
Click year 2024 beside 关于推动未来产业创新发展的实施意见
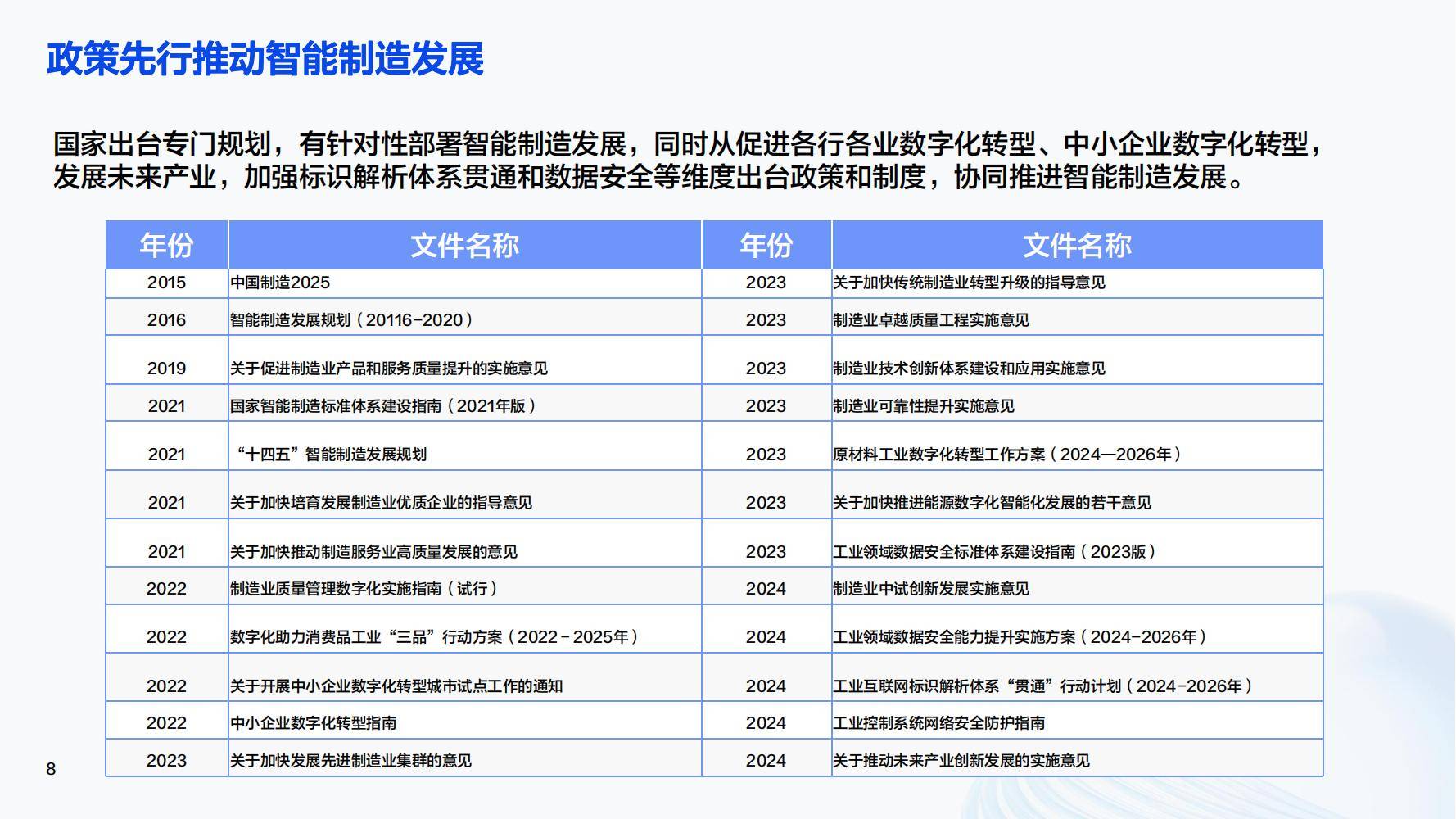pyautogui.click(x=766, y=758)
